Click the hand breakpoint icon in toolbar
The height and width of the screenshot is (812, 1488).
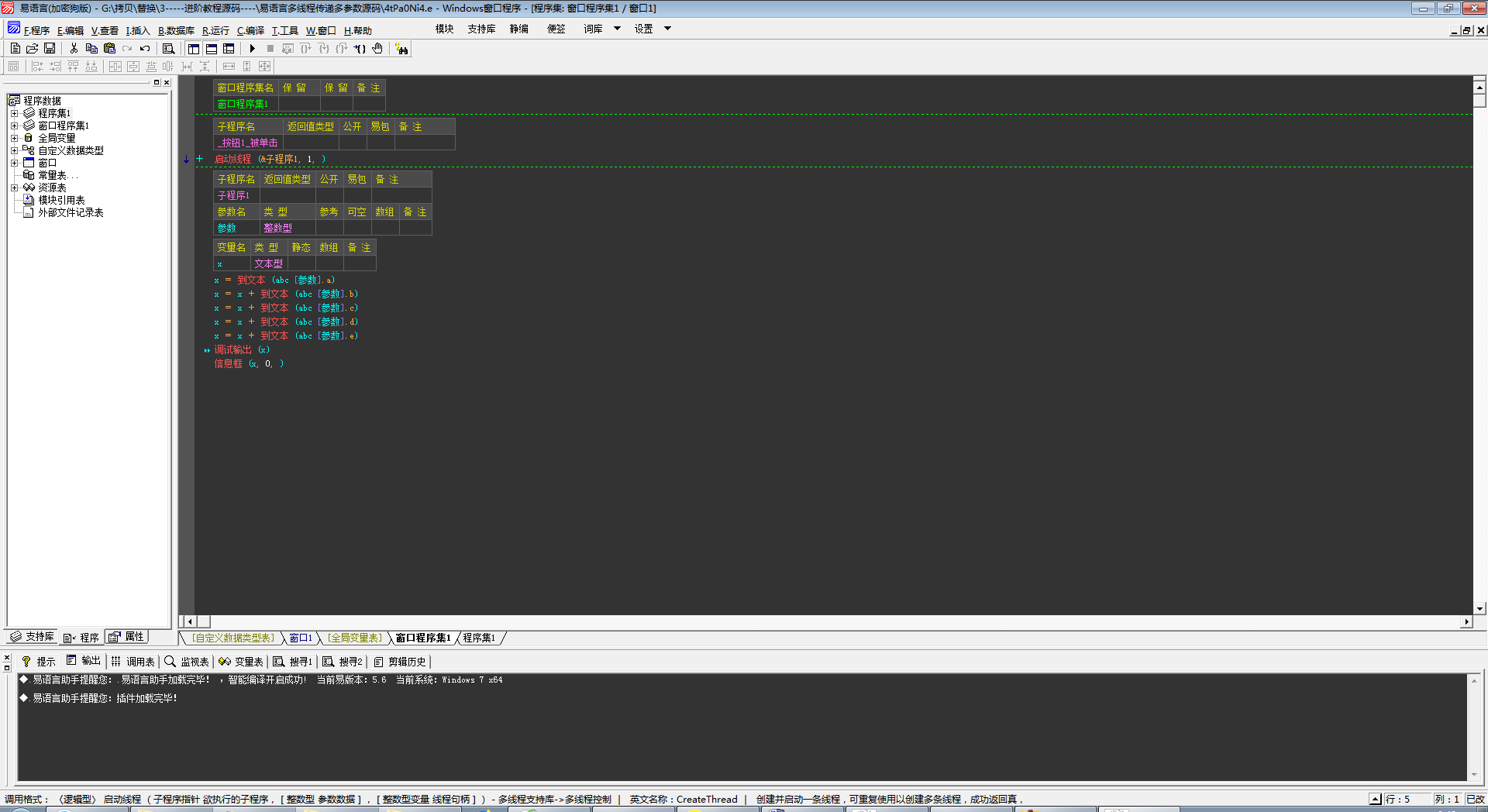point(377,49)
